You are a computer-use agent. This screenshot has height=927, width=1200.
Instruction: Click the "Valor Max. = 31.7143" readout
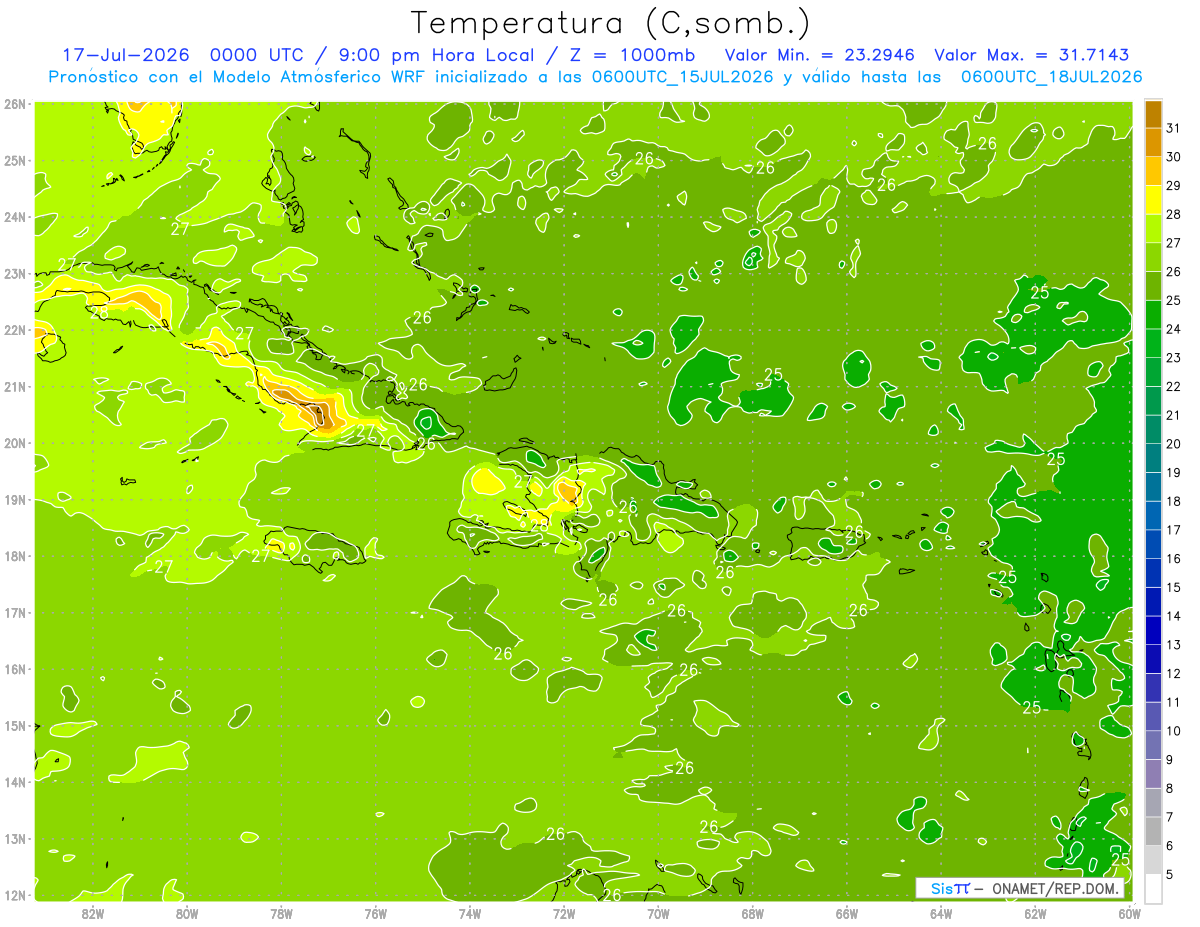1031,55
